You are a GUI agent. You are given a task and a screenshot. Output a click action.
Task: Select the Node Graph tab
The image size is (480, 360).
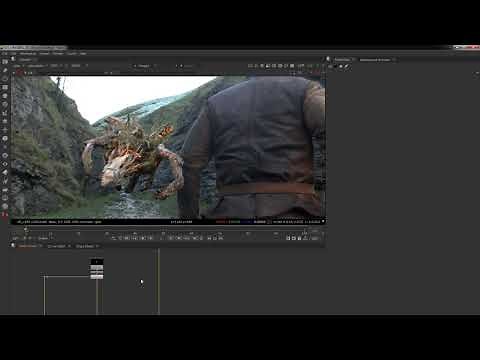(x=28, y=246)
